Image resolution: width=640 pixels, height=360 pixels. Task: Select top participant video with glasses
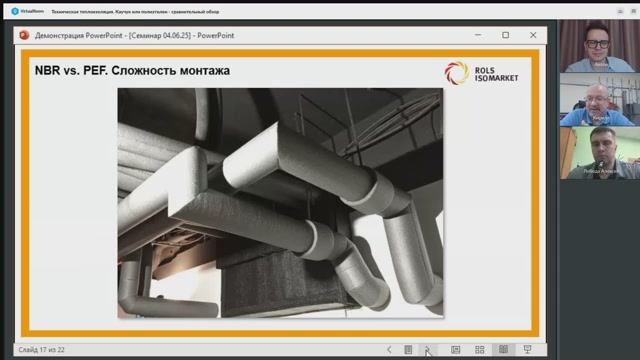pyautogui.click(x=600, y=46)
